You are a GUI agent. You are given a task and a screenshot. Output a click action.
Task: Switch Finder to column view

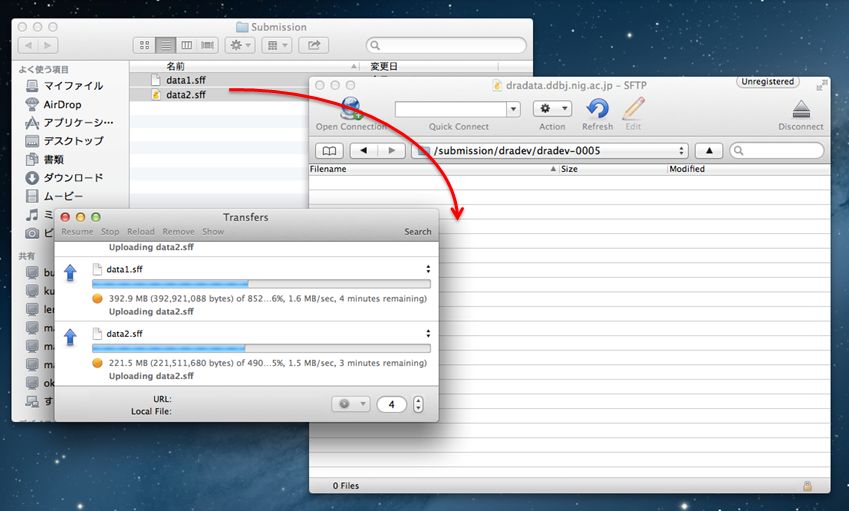click(186, 45)
